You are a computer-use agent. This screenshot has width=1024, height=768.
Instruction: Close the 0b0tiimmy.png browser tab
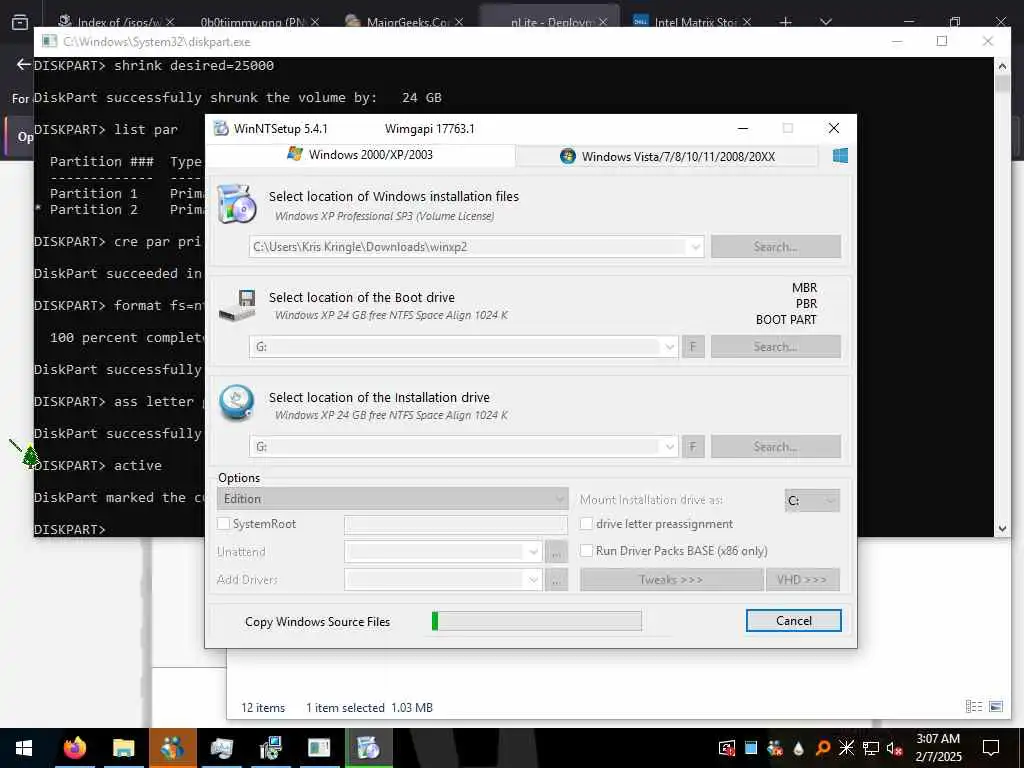tap(315, 22)
